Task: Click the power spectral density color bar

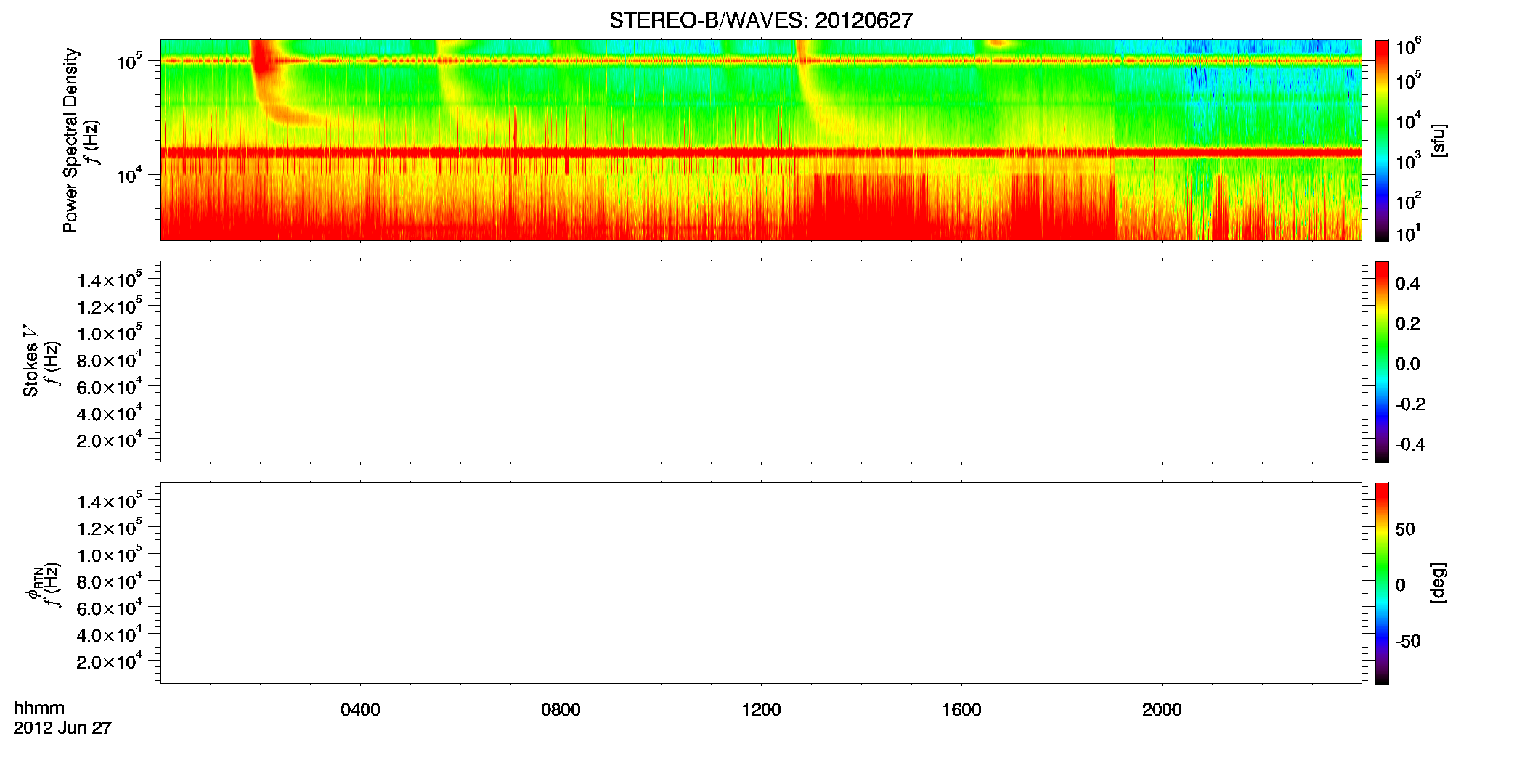Action: pyautogui.click(x=1382, y=139)
